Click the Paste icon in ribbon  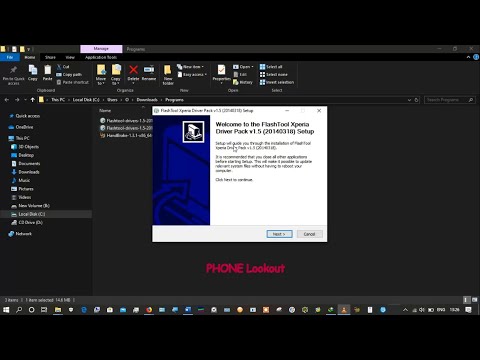point(47,73)
